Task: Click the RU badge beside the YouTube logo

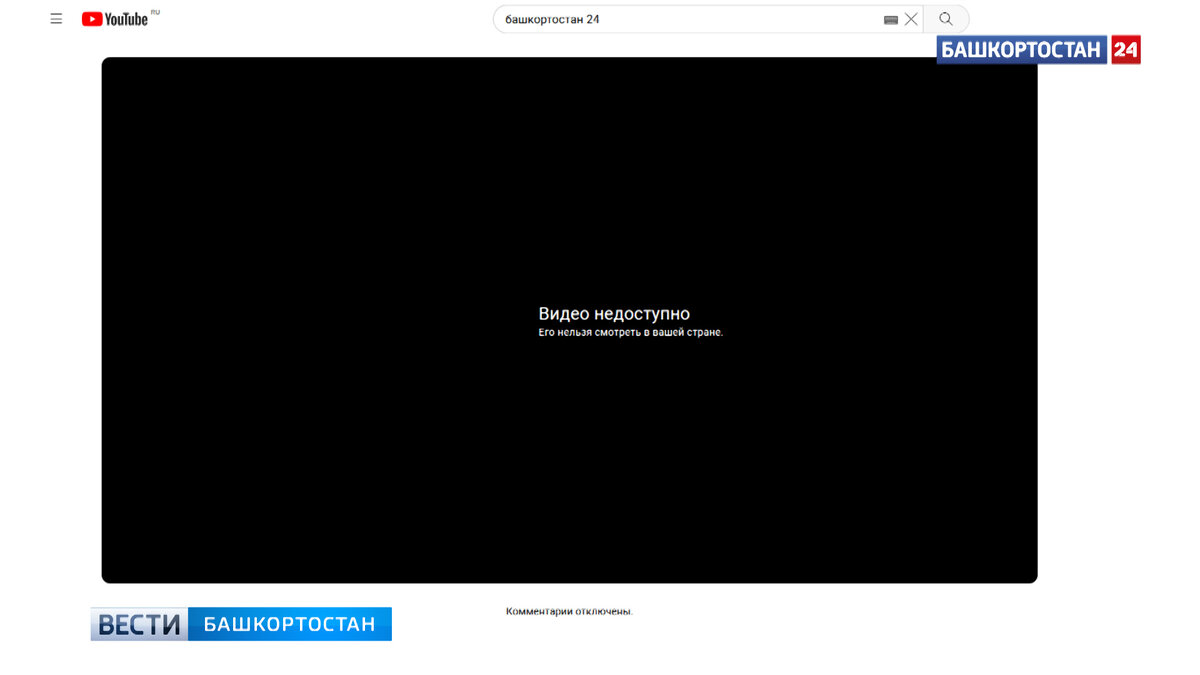Action: pyautogui.click(x=155, y=10)
